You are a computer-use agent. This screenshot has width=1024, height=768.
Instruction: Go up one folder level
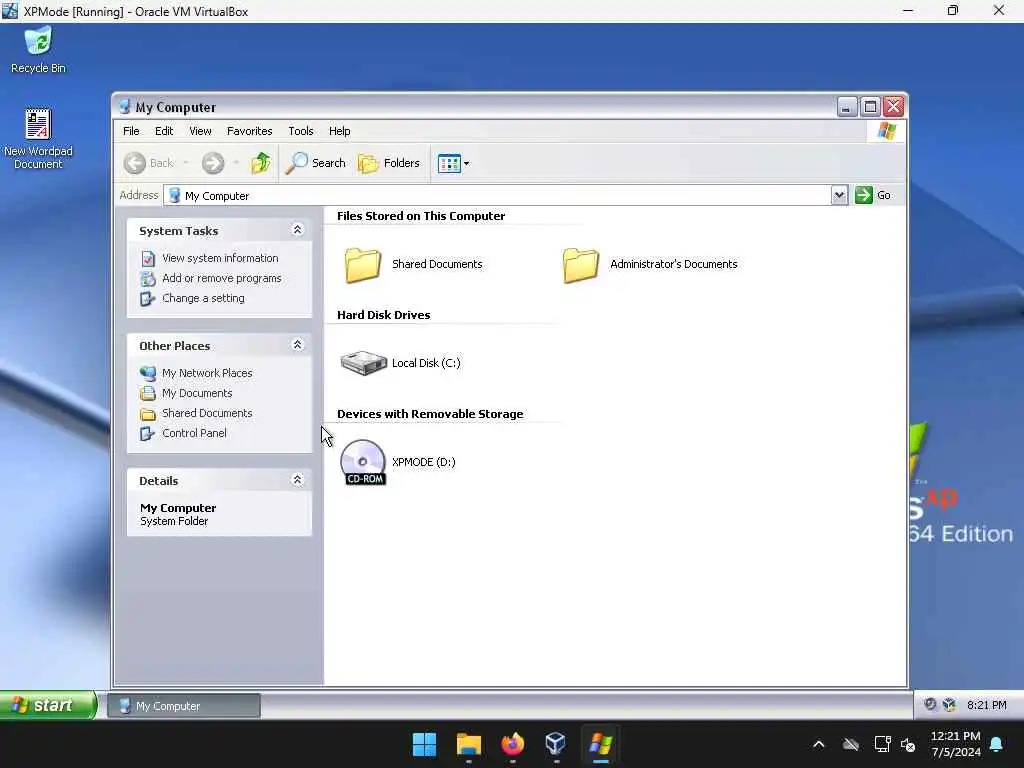coord(261,163)
